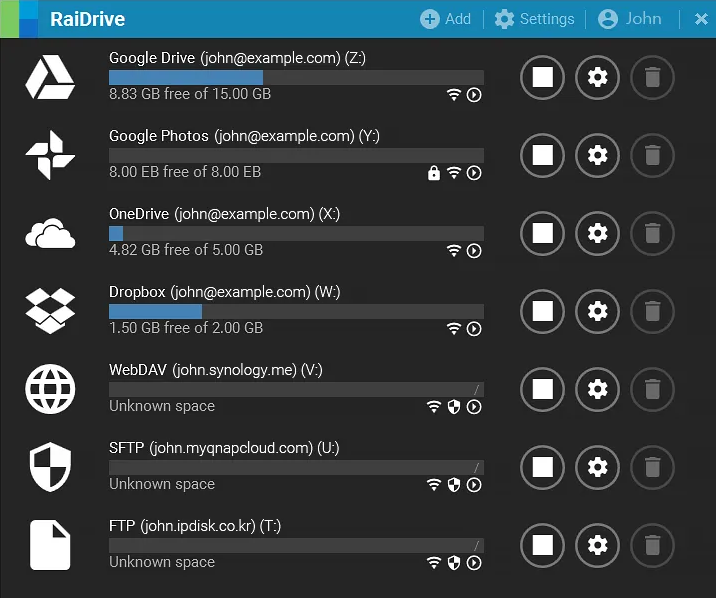Delete the FTP (T:) entry
This screenshot has height=598, width=716.
653,545
